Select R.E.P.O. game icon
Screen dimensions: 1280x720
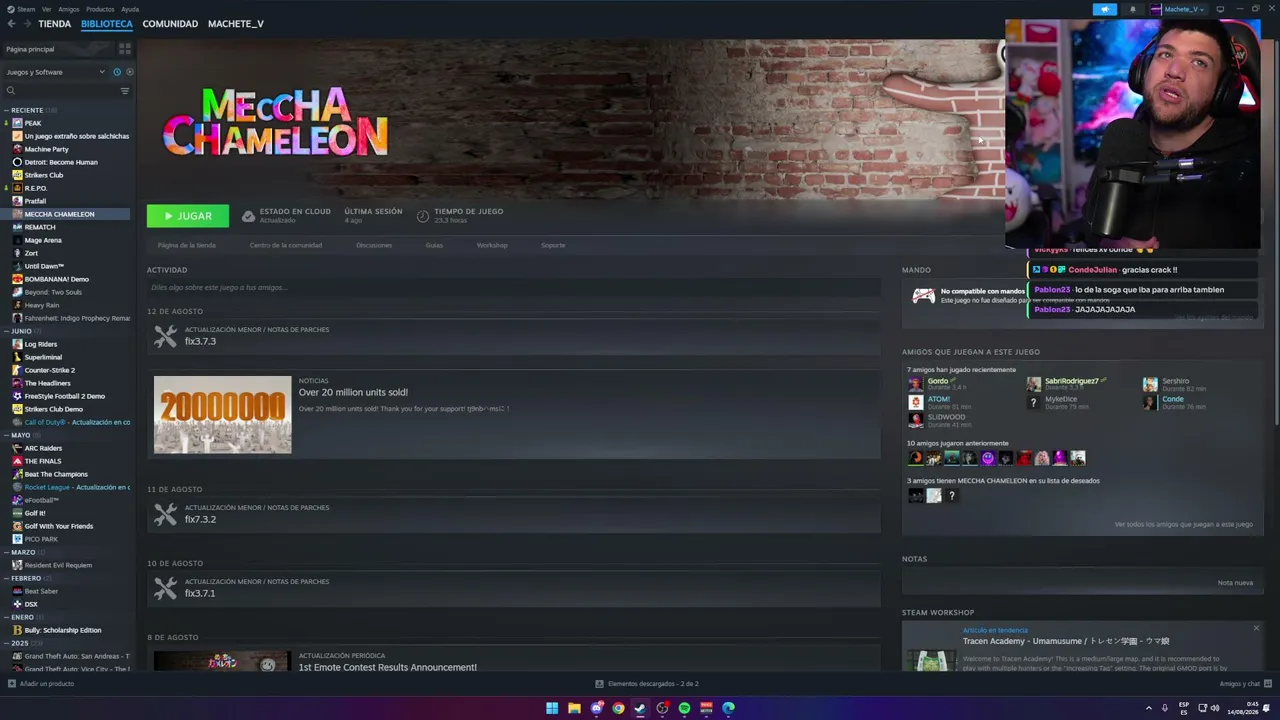tap(17, 188)
